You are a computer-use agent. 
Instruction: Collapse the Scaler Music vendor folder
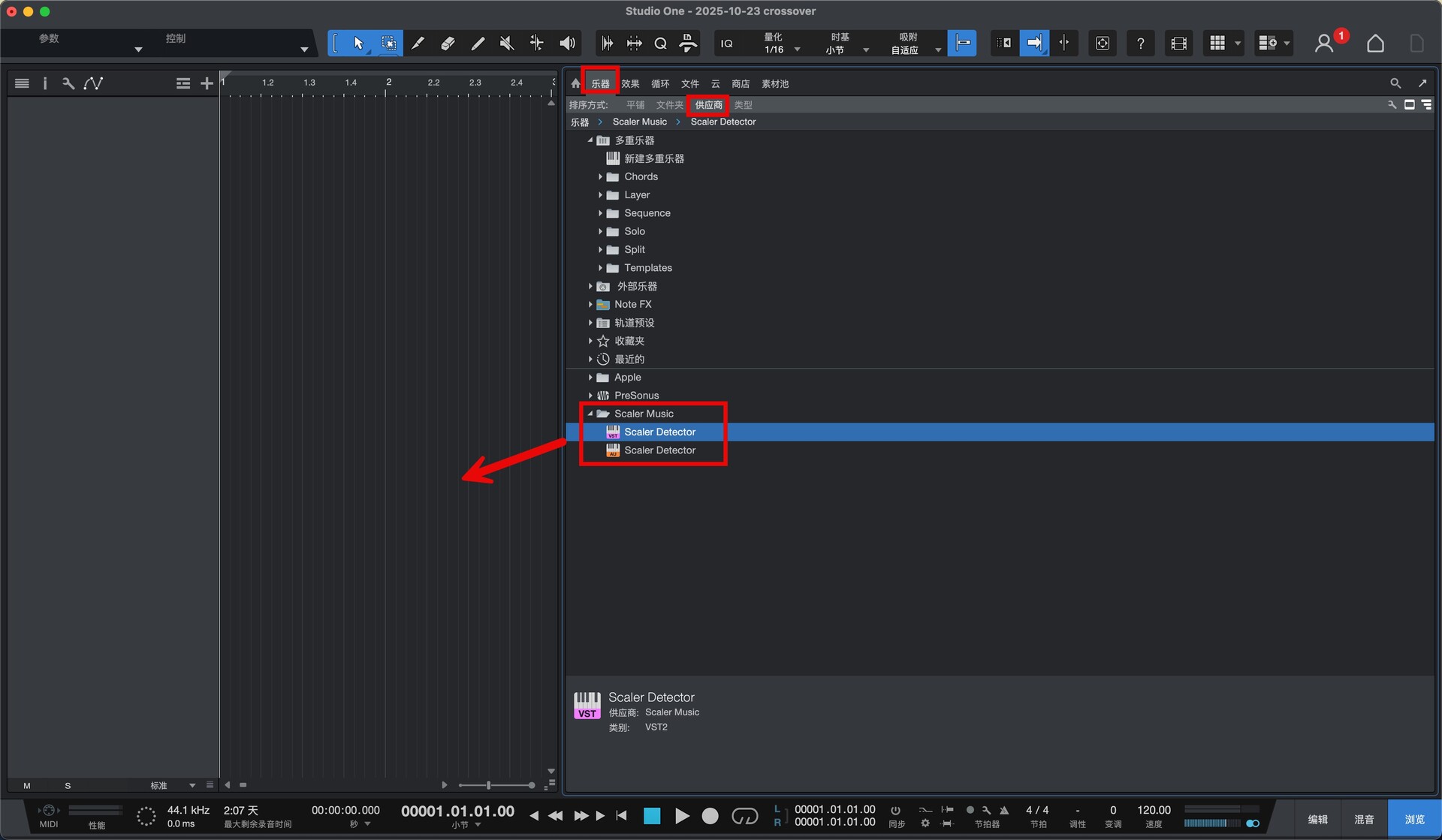click(x=590, y=414)
